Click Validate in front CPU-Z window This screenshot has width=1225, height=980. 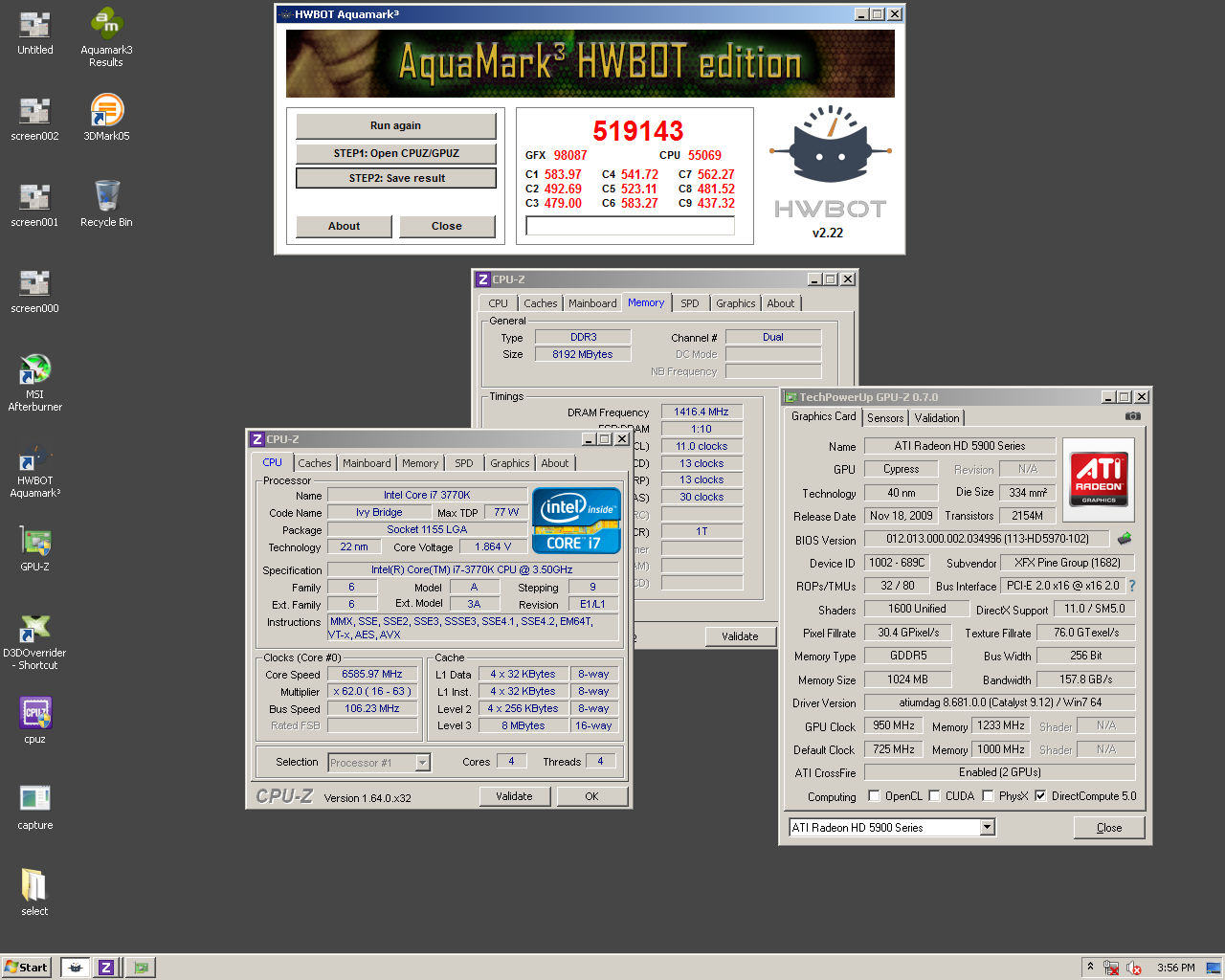click(x=515, y=796)
